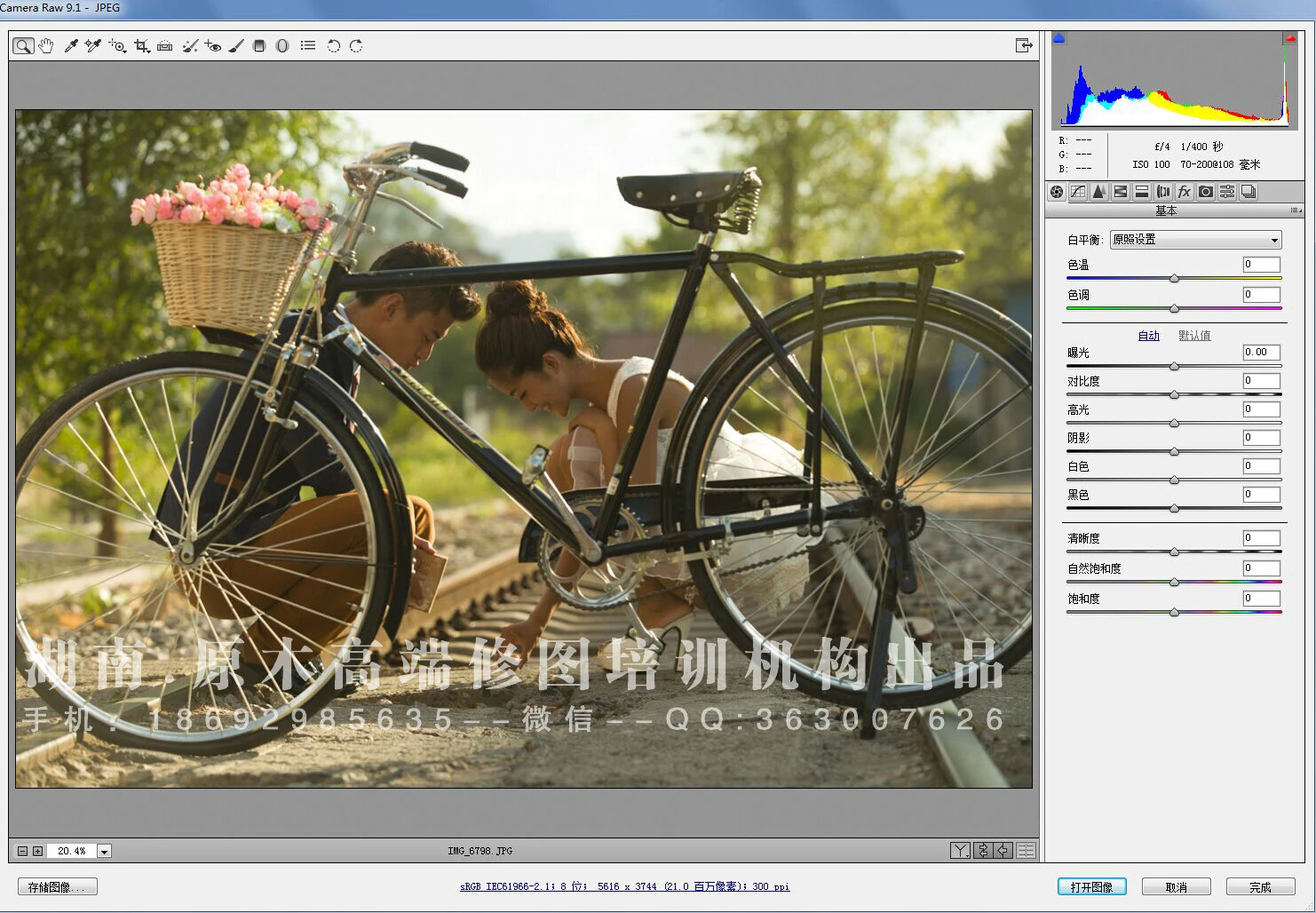Screen dimensions: 1316x913
Task: Click the 清晰度 clarity value field
Action: (x=1261, y=538)
